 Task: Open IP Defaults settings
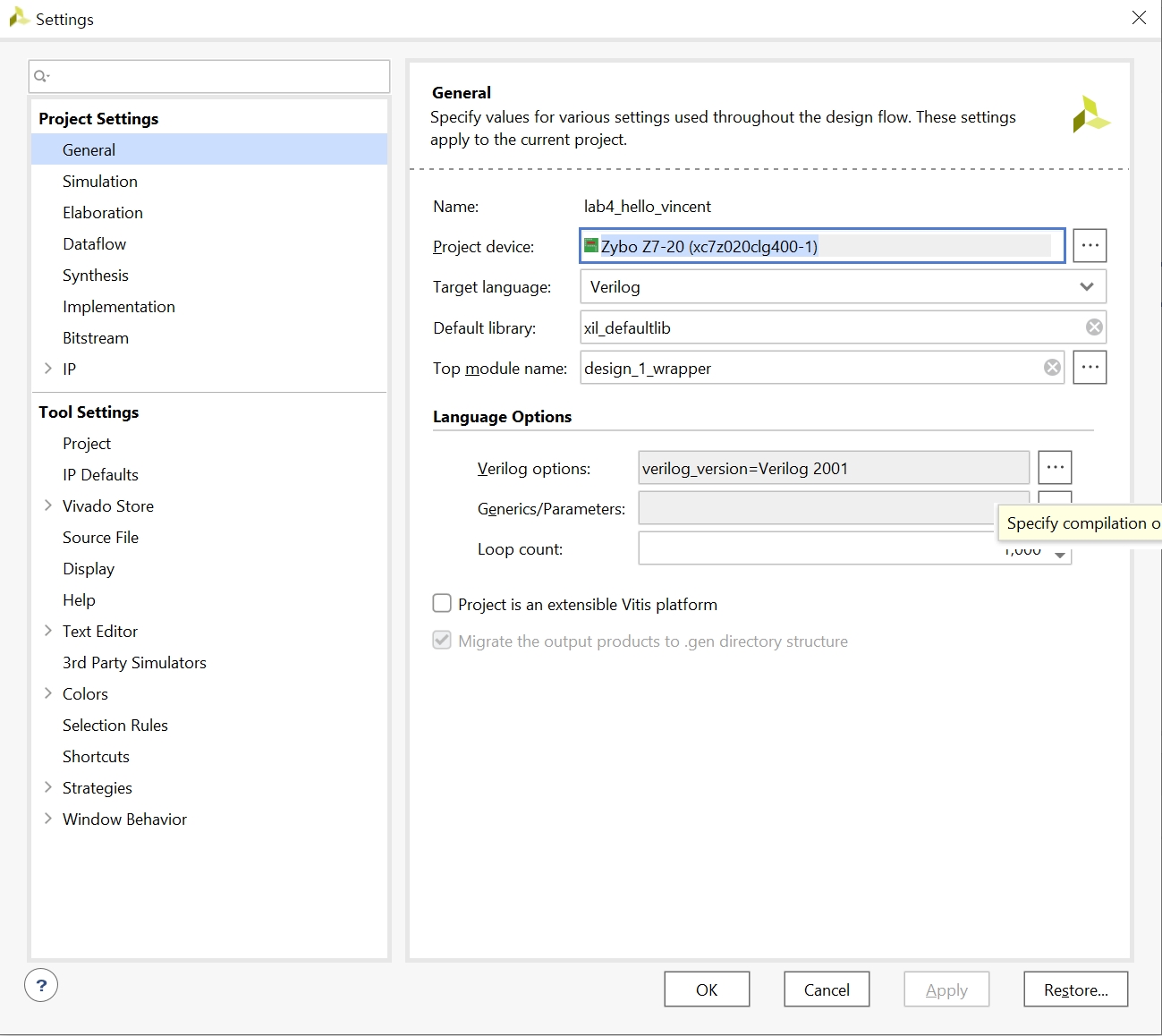(100, 474)
